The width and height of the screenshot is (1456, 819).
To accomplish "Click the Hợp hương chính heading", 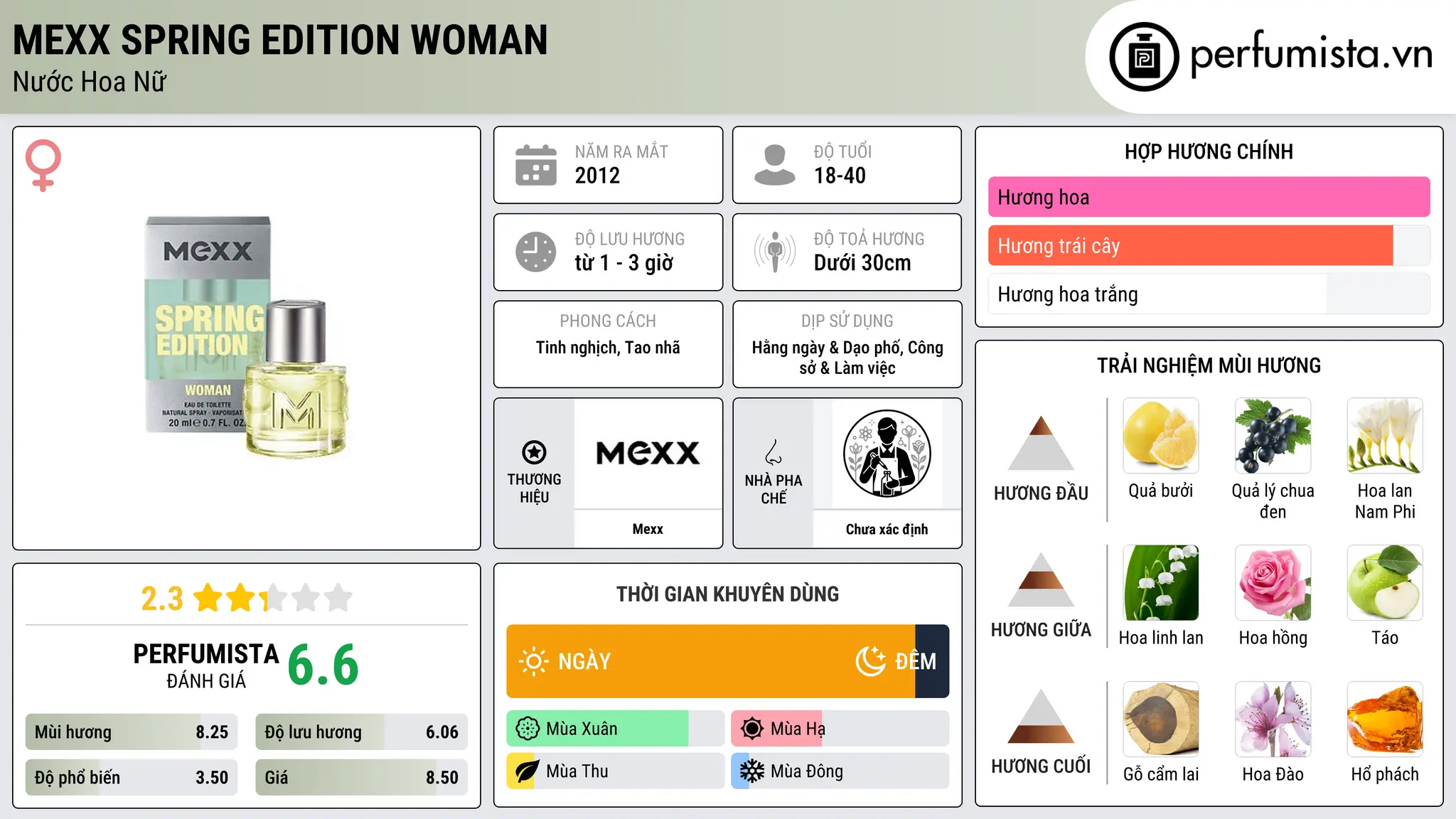I will point(1209,151).
